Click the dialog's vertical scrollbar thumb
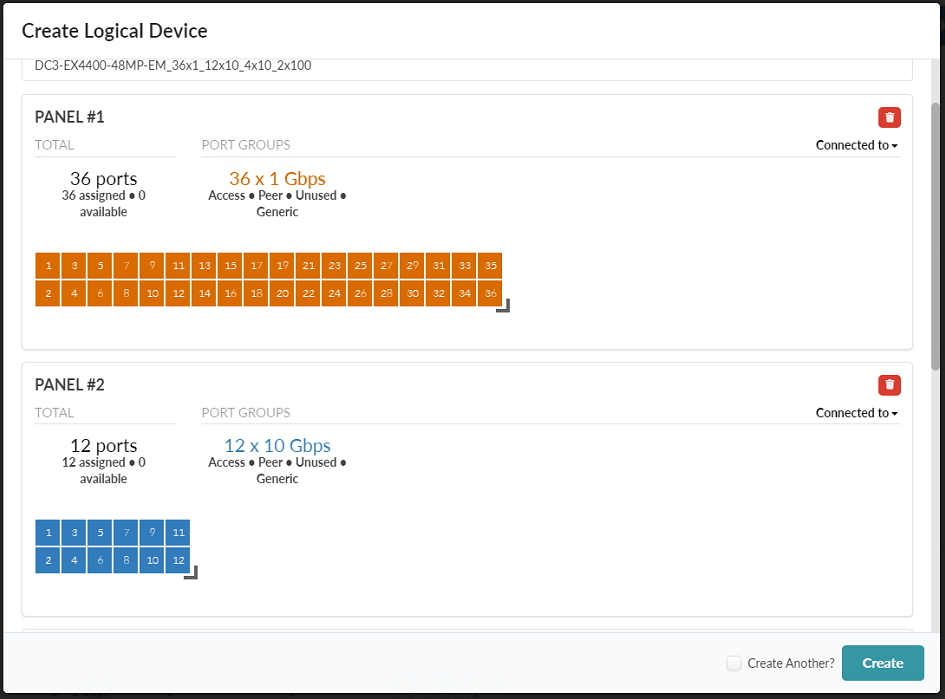The image size is (945, 699). tap(935, 235)
